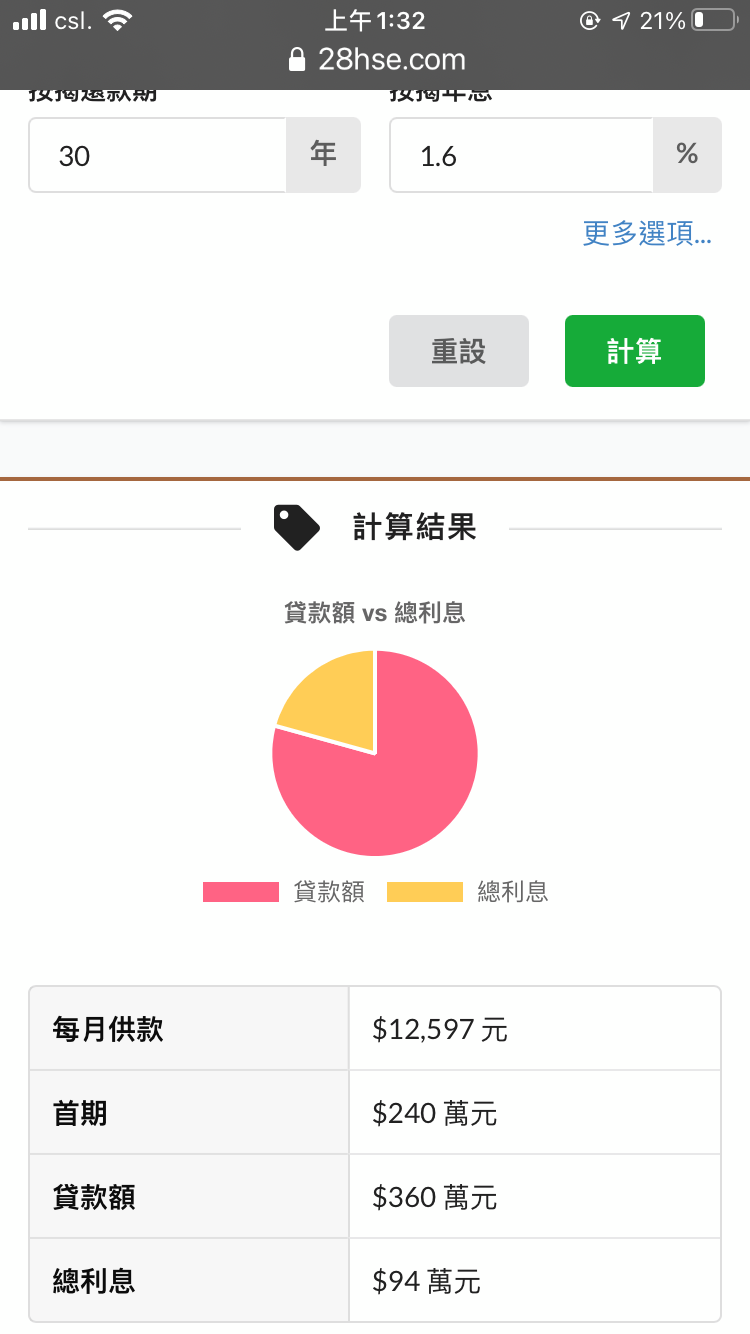Expand 更多選項... link

pos(647,234)
